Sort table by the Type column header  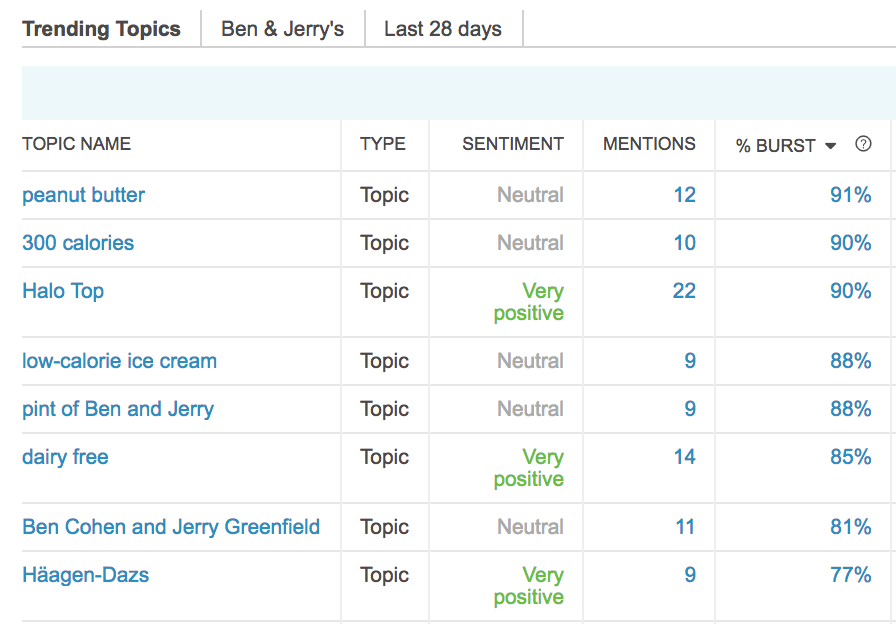(383, 144)
